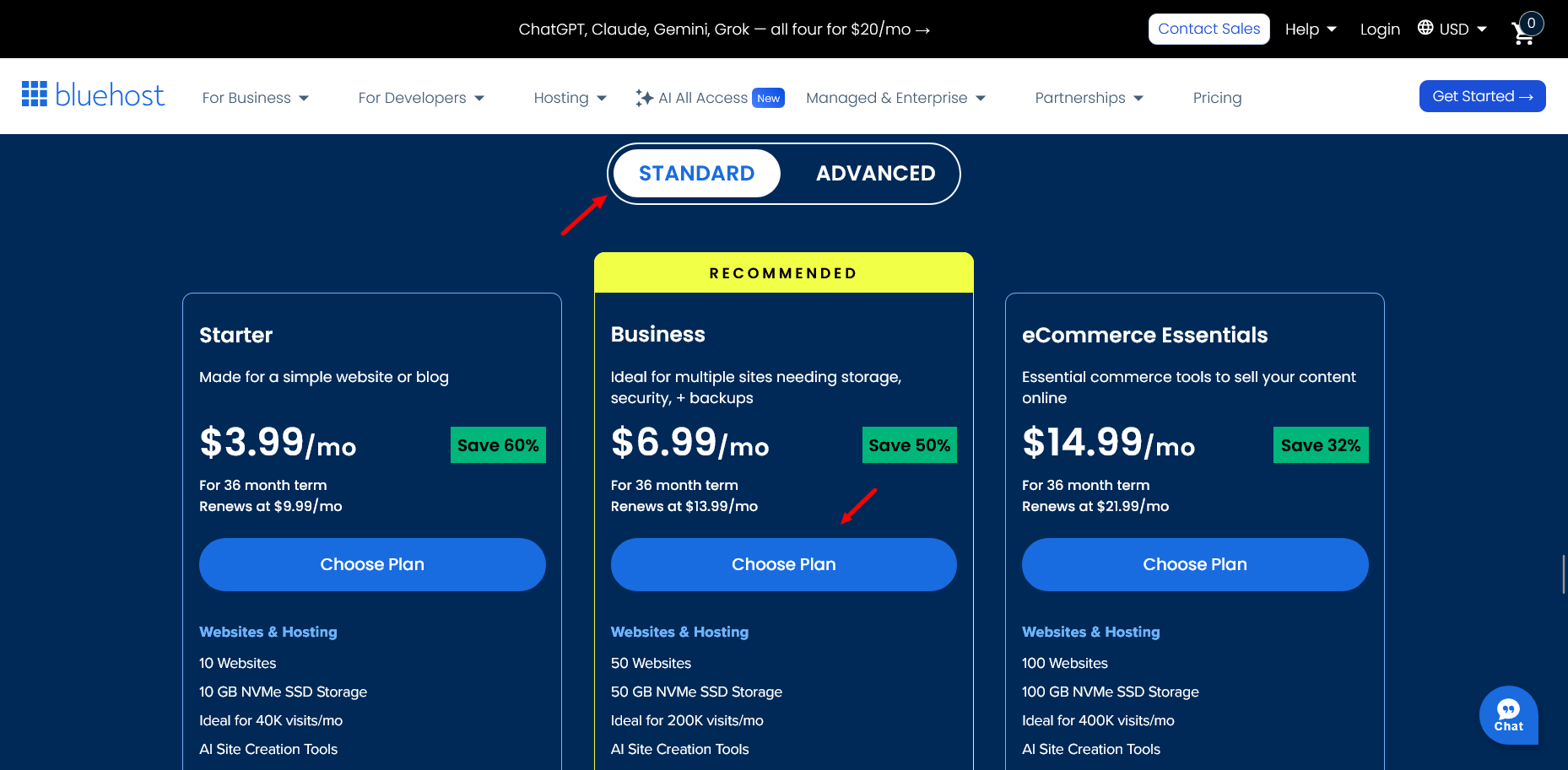Click '10 GB NVMe SSD Storage' text
Image resolution: width=1568 pixels, height=770 pixels.
pos(283,692)
